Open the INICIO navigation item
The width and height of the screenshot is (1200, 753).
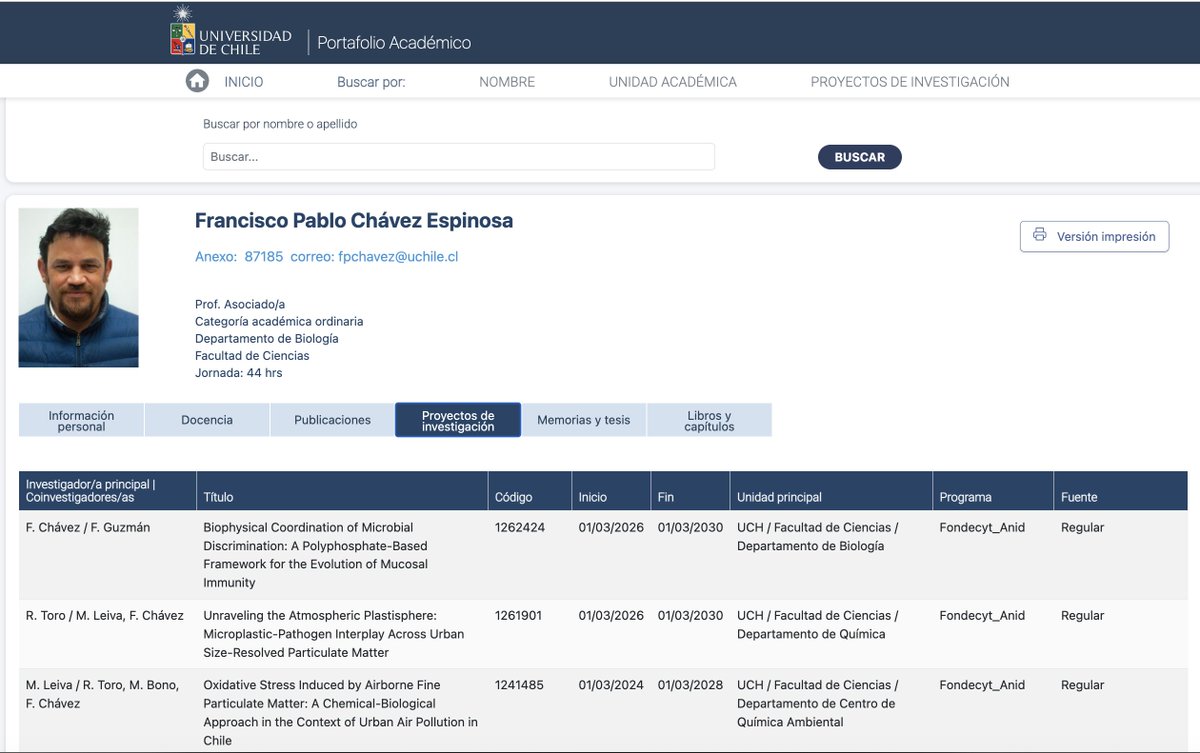click(244, 82)
